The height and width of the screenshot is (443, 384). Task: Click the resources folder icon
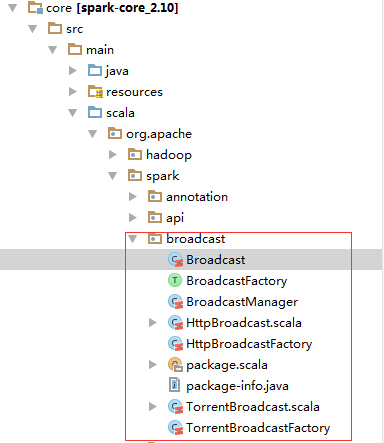(95, 92)
